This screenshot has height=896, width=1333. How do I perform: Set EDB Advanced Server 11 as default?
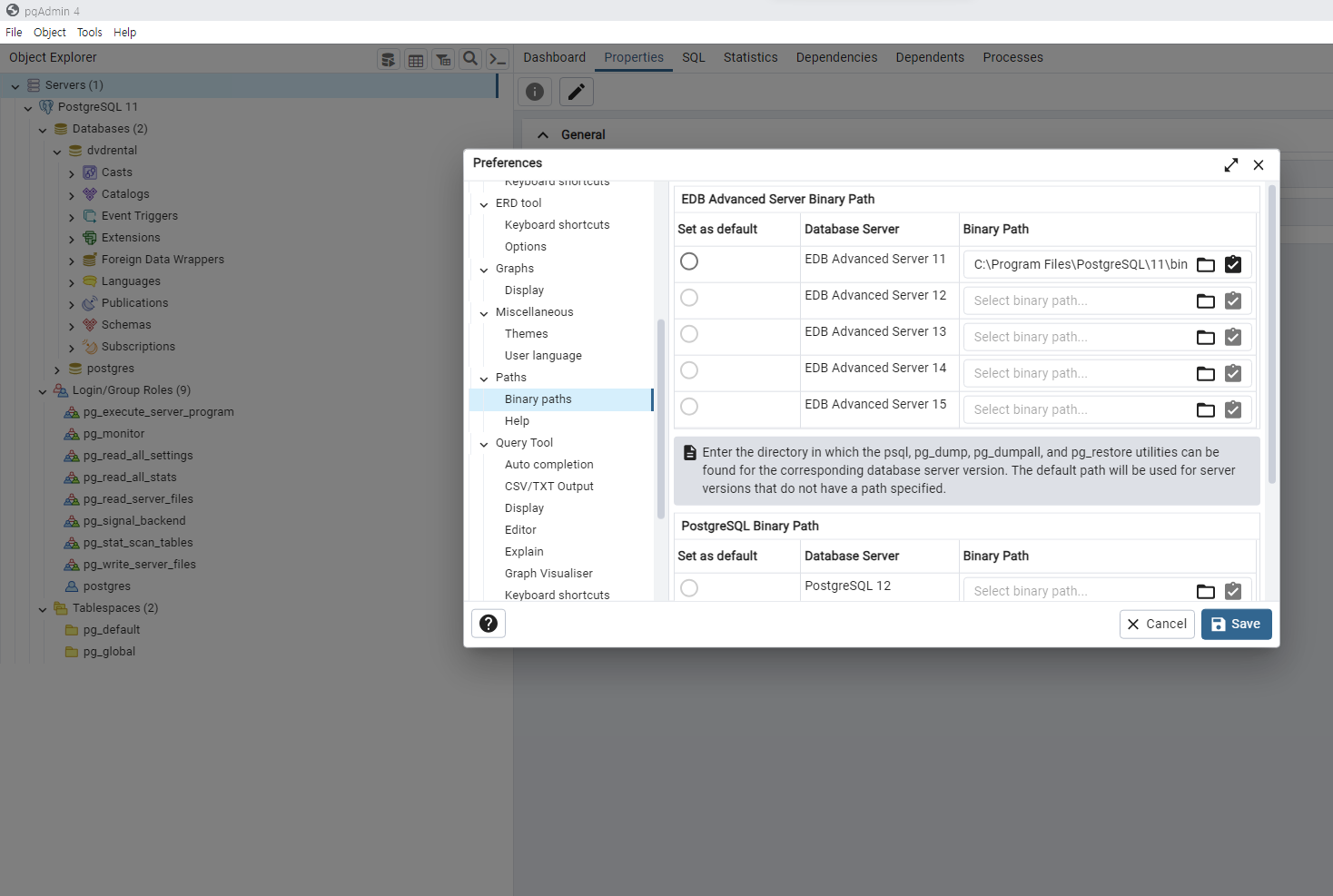coord(689,261)
